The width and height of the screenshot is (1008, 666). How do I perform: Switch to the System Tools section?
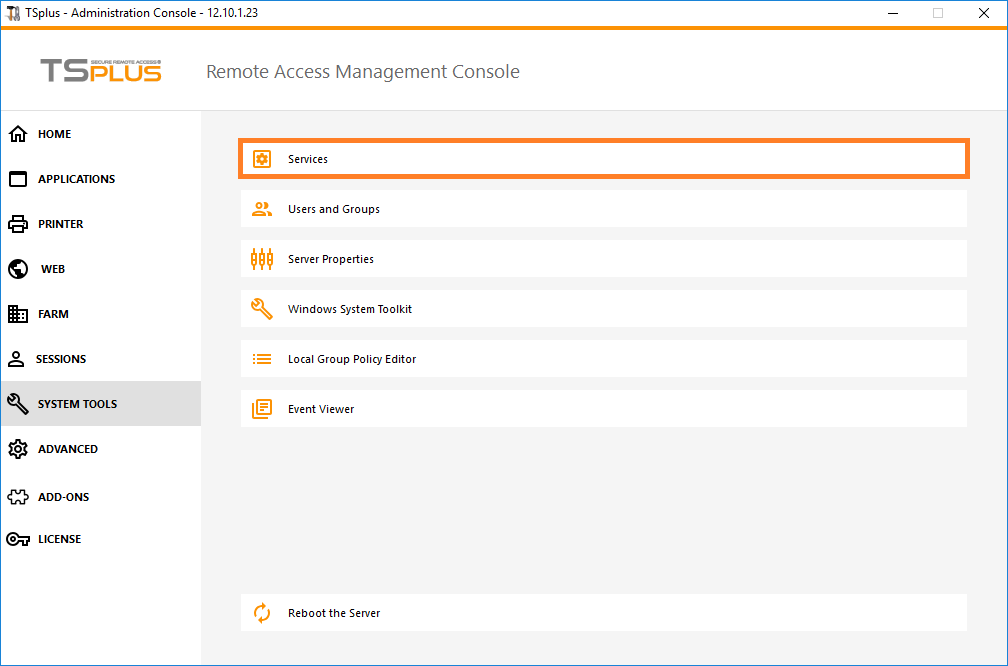coord(77,404)
